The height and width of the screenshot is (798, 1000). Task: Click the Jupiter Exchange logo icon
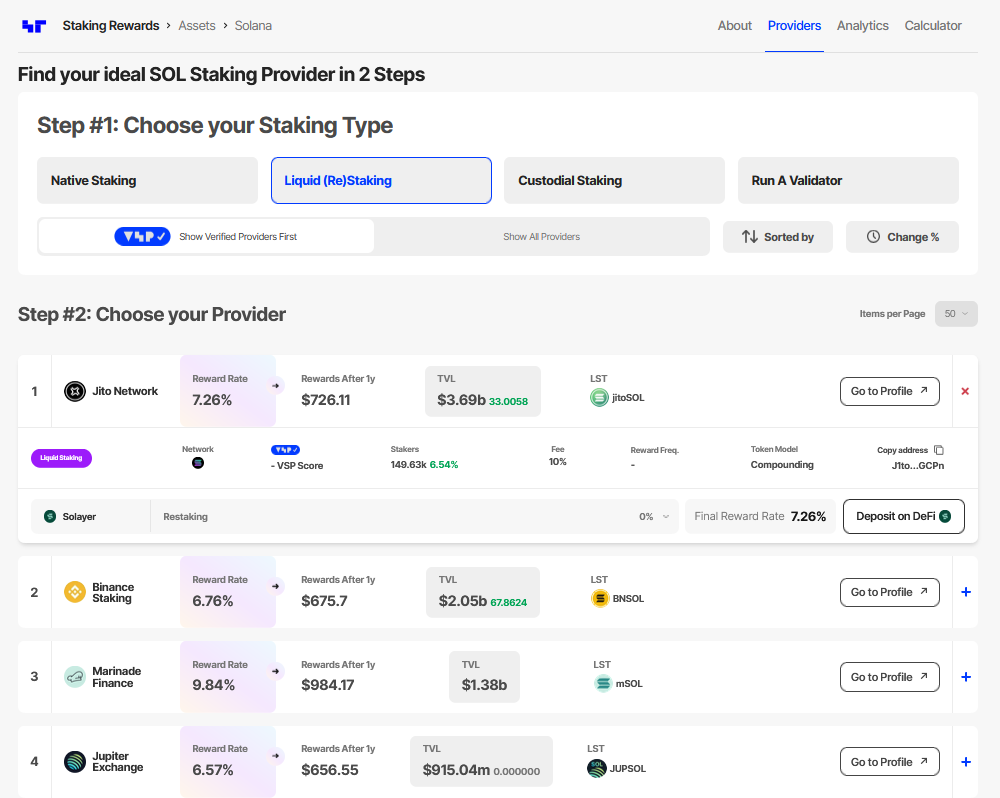75,762
